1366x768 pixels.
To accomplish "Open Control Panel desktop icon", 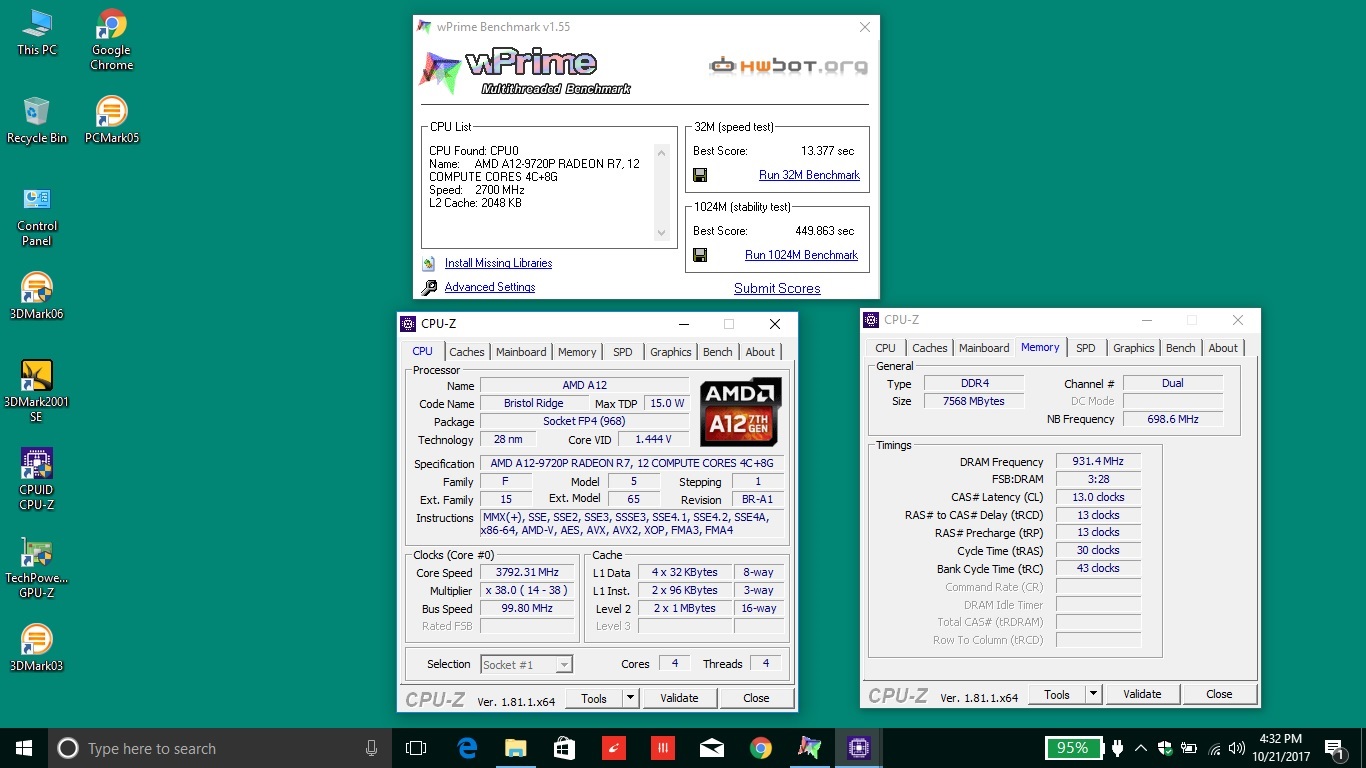I will pyautogui.click(x=37, y=215).
